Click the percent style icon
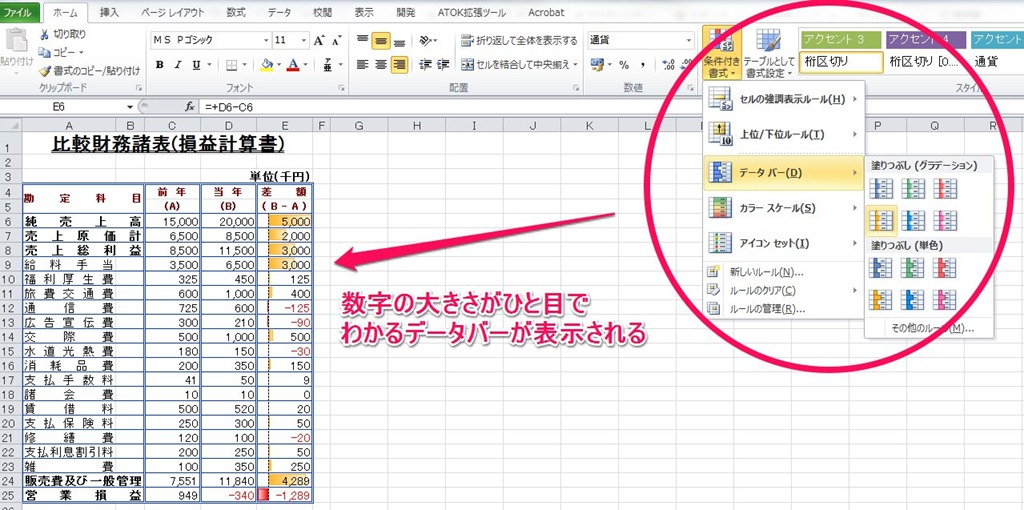The image size is (1024, 510). (x=623, y=65)
